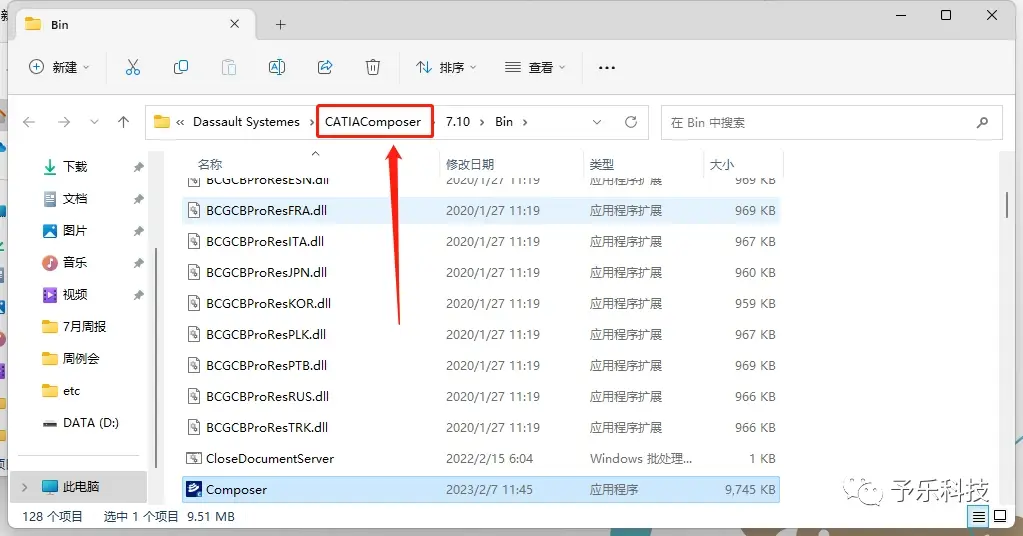Click the Share icon in toolbar
Viewport: 1023px width, 536px height.
point(325,67)
